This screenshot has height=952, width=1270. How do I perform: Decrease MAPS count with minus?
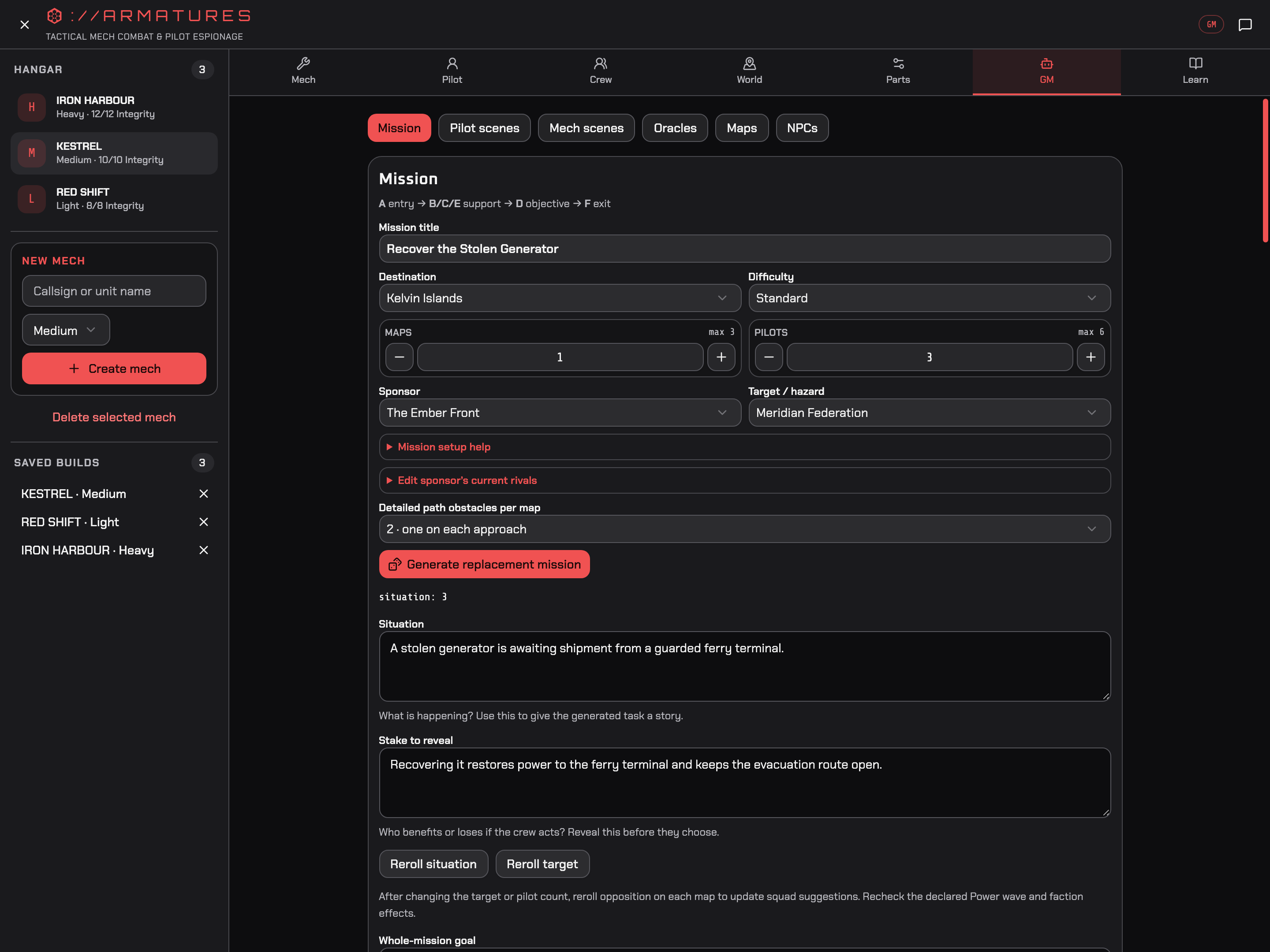(x=400, y=357)
